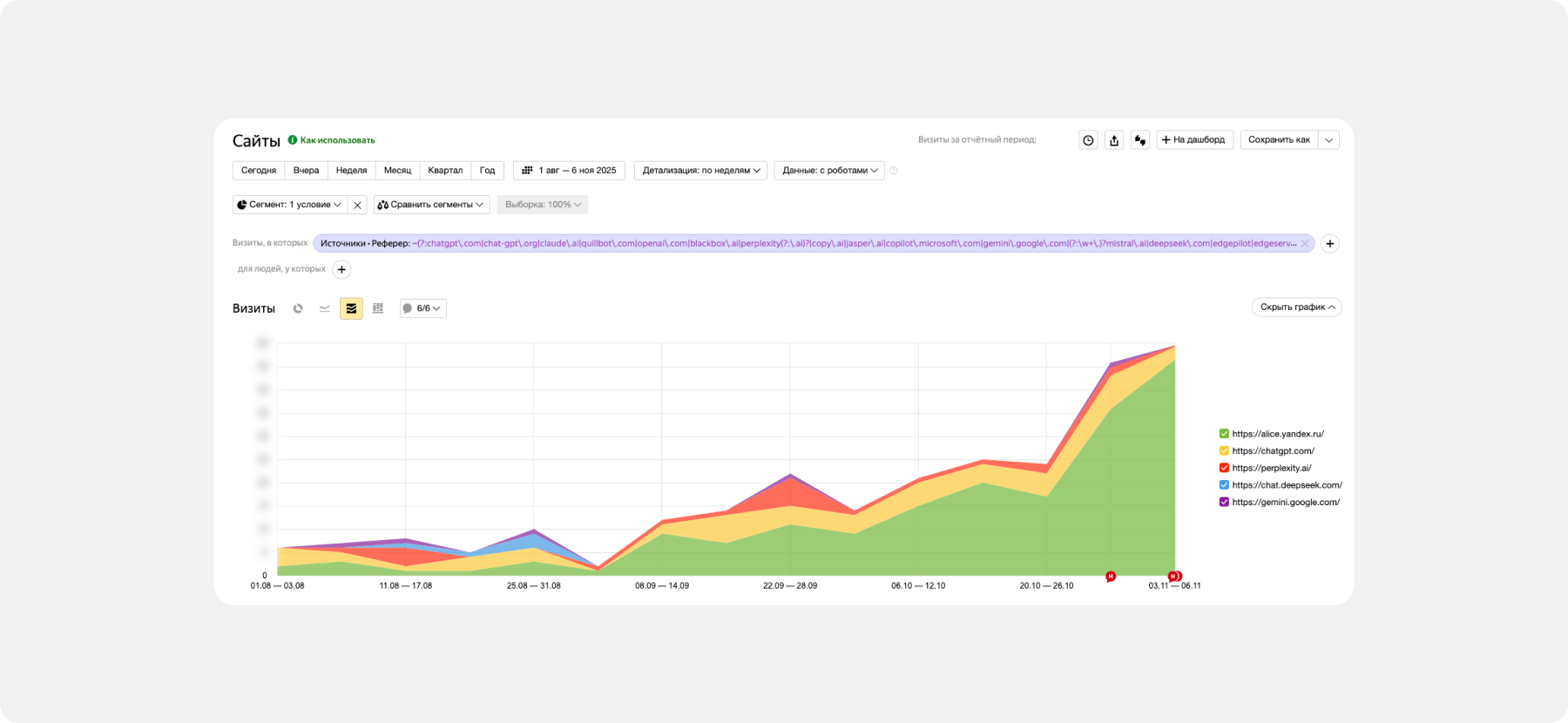The image size is (1568, 723).
Task: Uncheck the chatgpt.com legend checkbox
Action: coord(1224,451)
